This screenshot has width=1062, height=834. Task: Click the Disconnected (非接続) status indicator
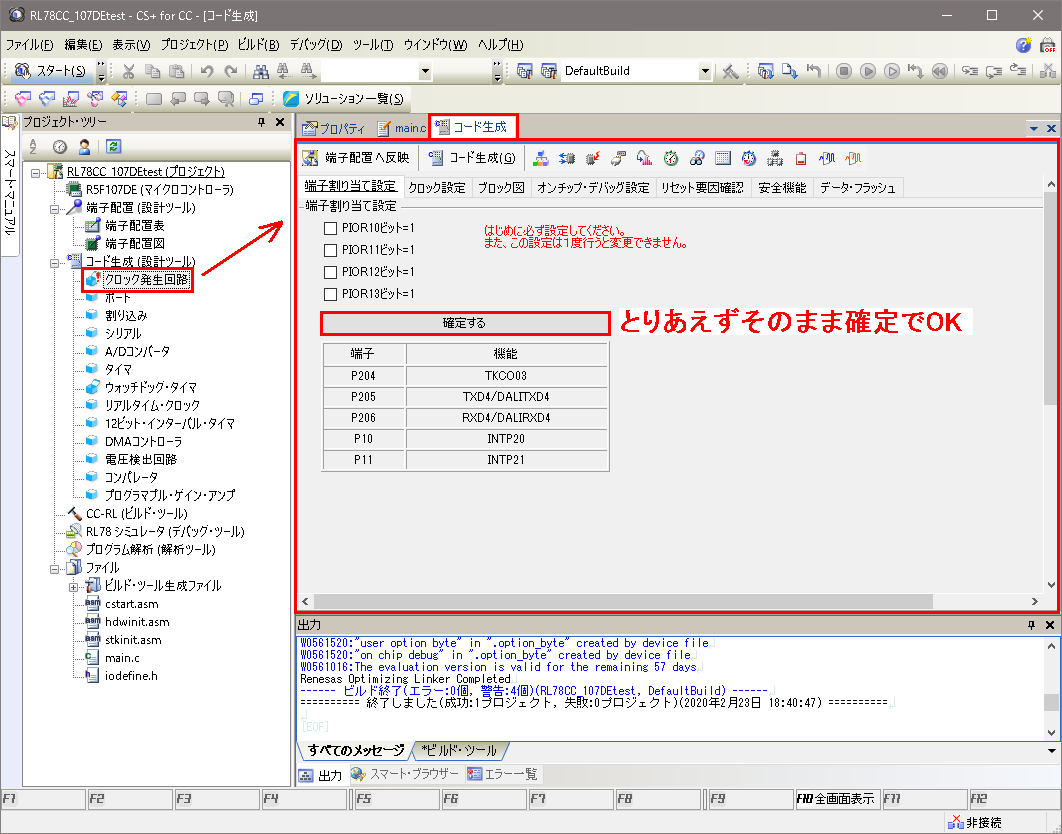click(x=975, y=822)
